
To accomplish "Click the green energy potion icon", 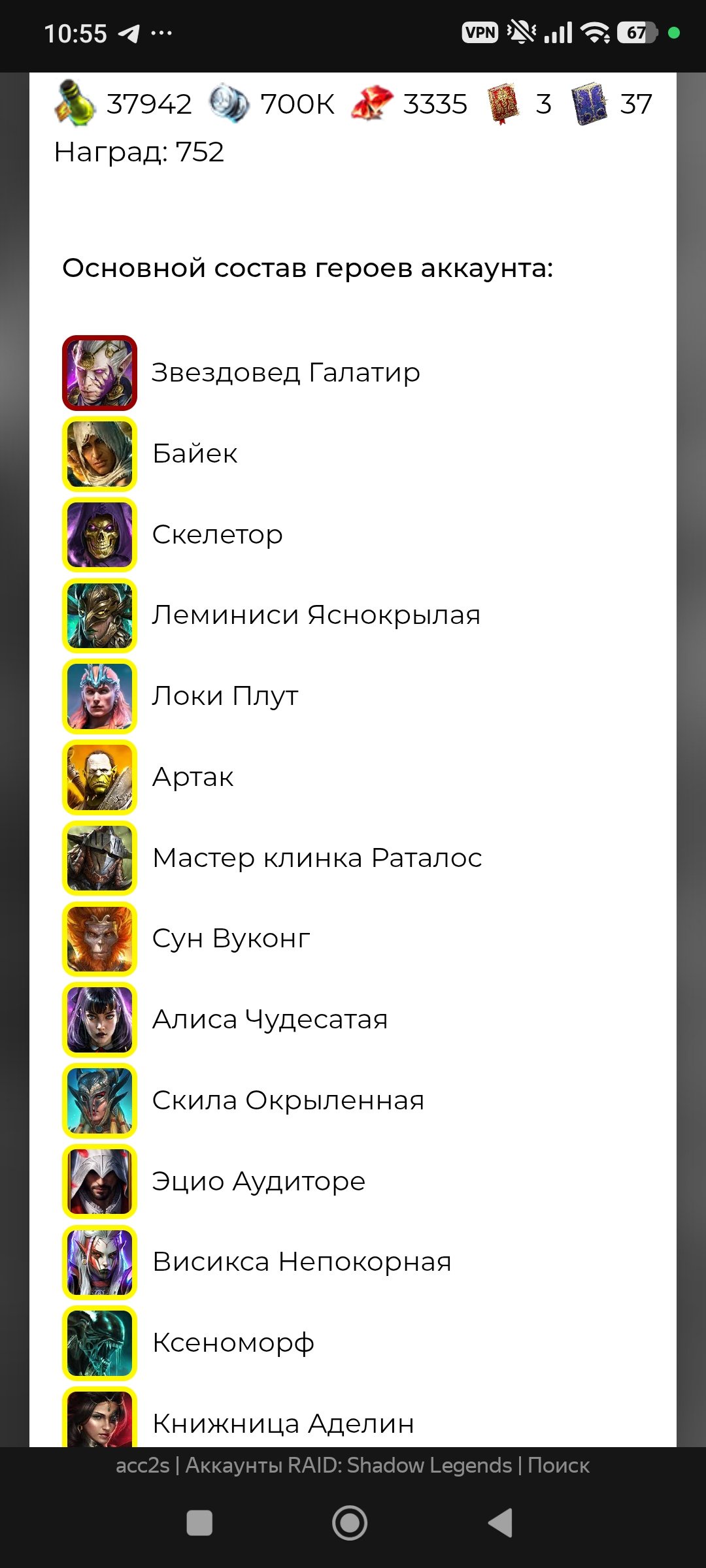I will [x=75, y=103].
